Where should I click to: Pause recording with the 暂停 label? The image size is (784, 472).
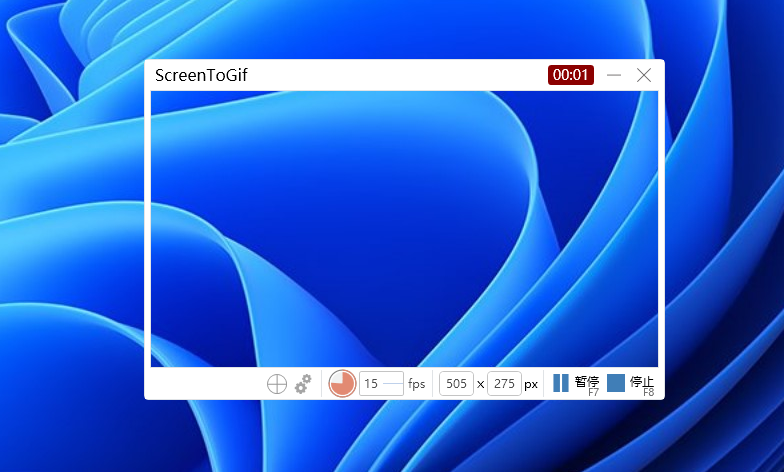click(x=586, y=382)
